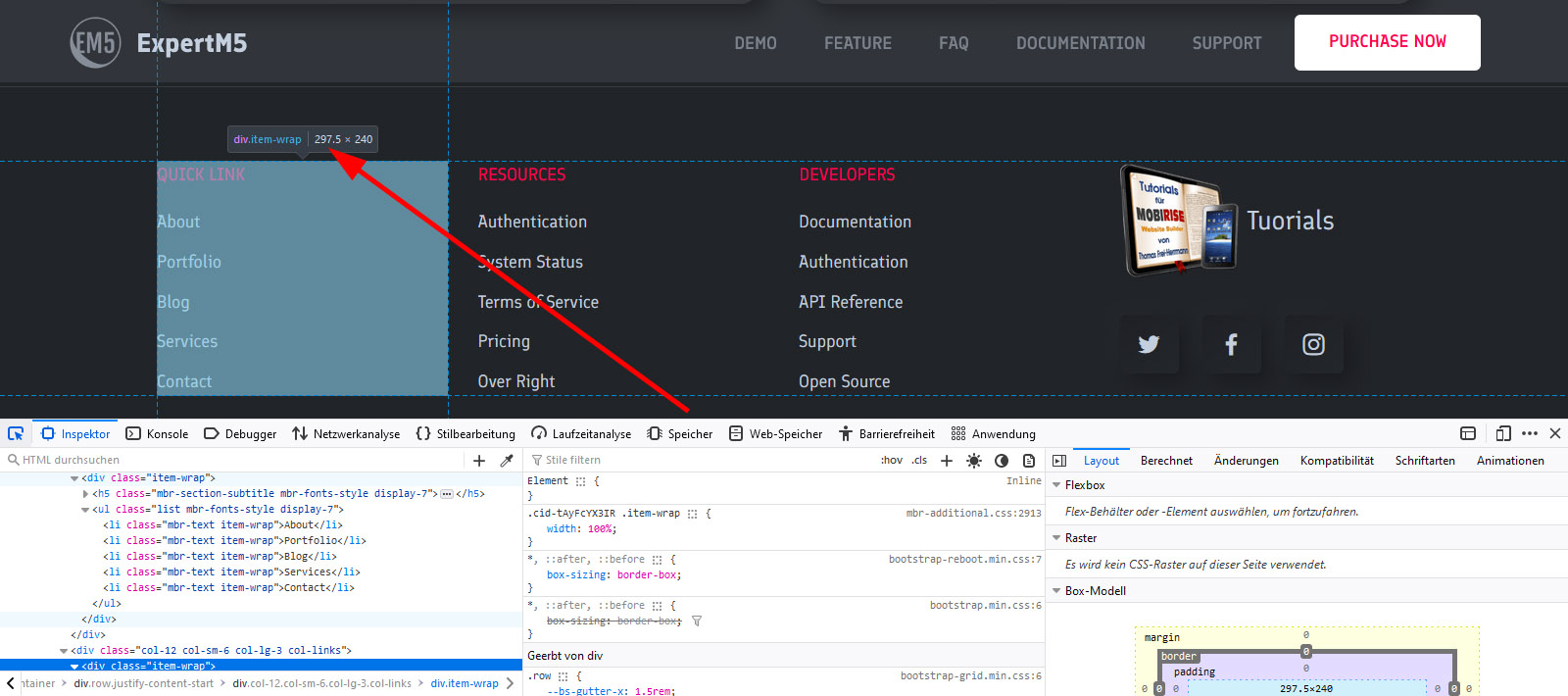The width and height of the screenshot is (1568, 696).
Task: Open the DOCUMENTATION nav link
Action: pos(1080,43)
